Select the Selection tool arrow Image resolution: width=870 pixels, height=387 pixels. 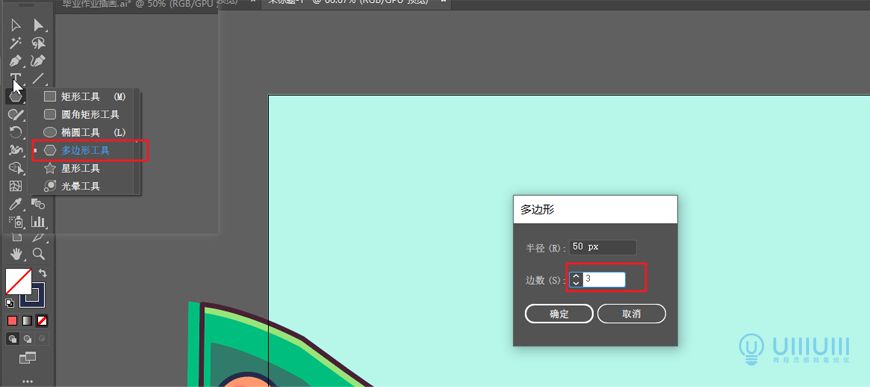pos(16,25)
